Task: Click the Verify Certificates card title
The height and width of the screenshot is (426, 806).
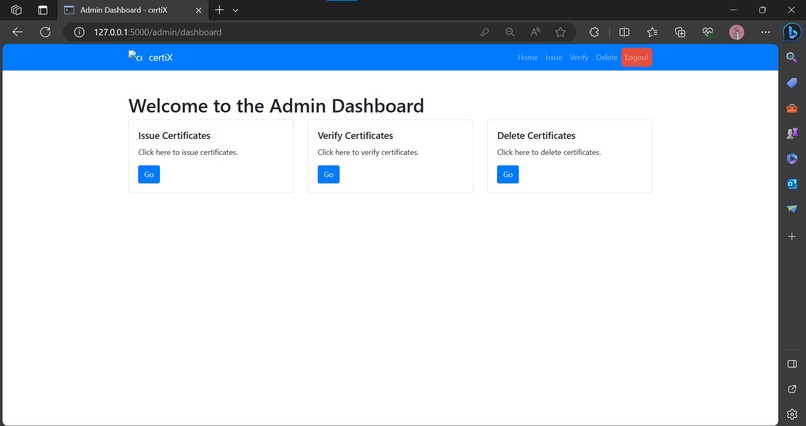Action: pos(355,136)
